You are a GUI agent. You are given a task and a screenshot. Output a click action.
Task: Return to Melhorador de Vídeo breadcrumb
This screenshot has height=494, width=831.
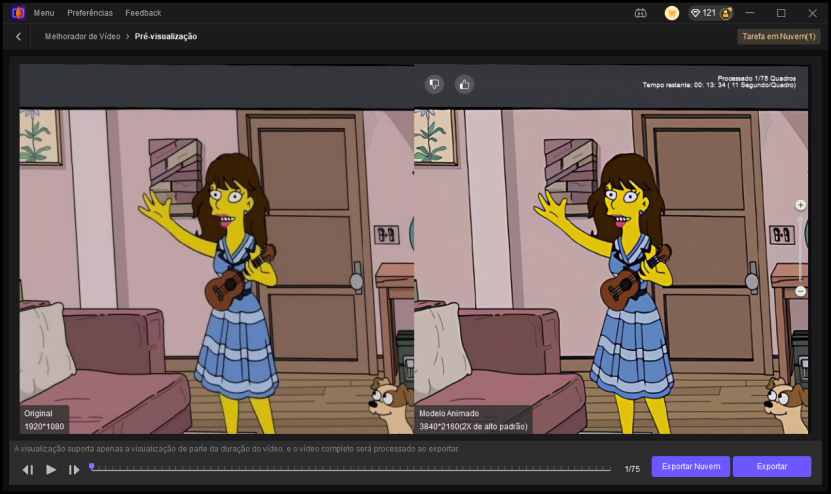[83, 37]
